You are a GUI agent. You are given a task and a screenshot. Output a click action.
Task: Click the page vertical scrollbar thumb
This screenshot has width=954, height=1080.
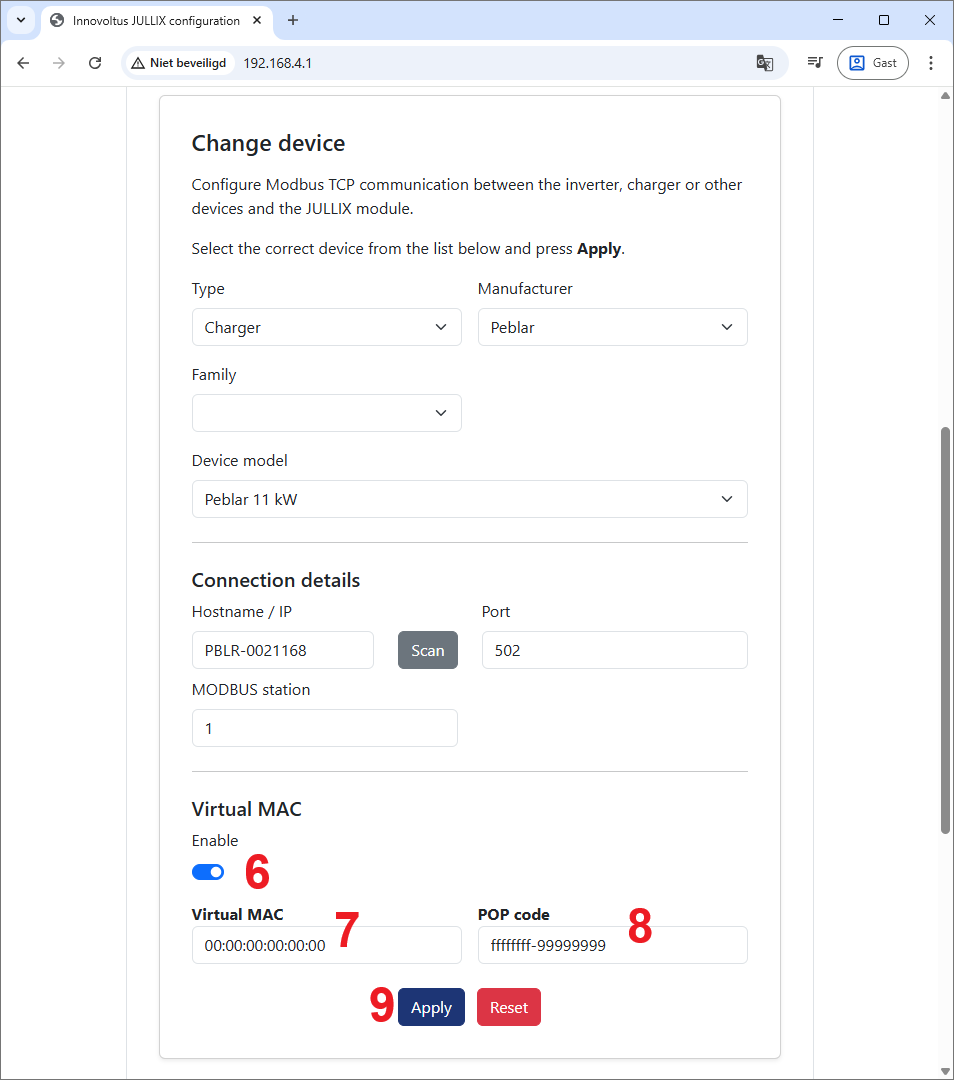(945, 630)
